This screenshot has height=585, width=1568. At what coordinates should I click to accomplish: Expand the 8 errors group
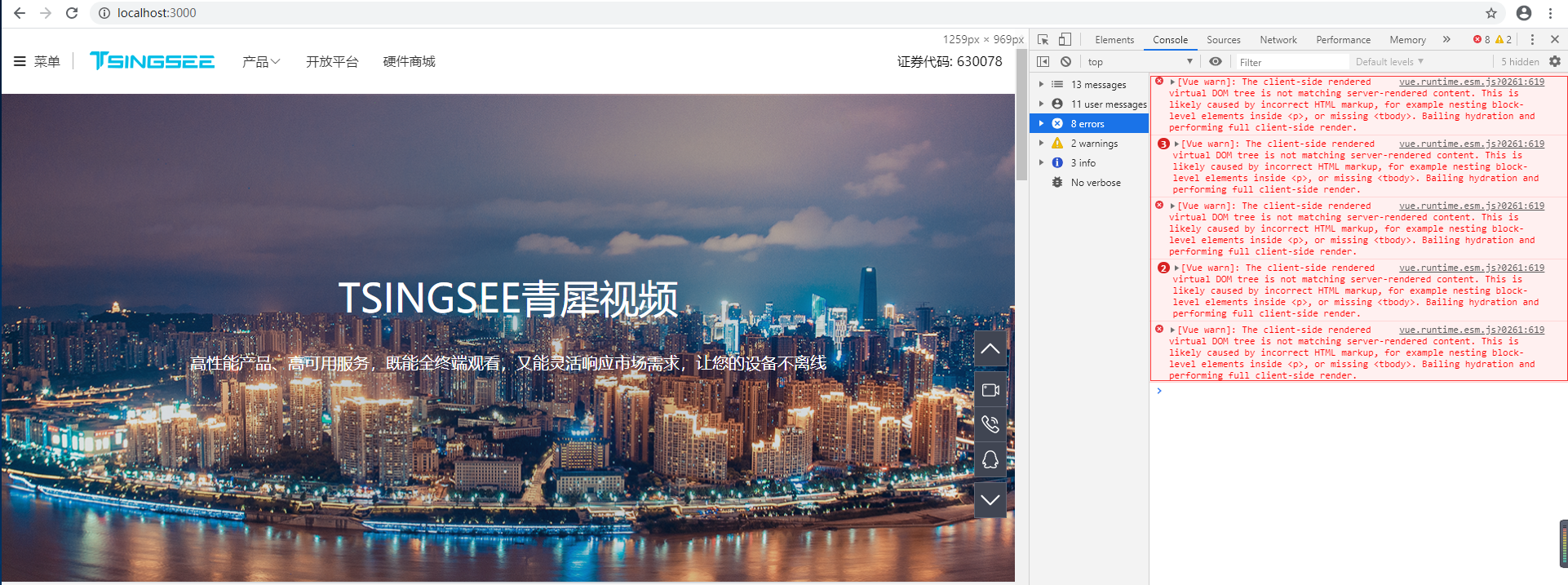click(1041, 123)
